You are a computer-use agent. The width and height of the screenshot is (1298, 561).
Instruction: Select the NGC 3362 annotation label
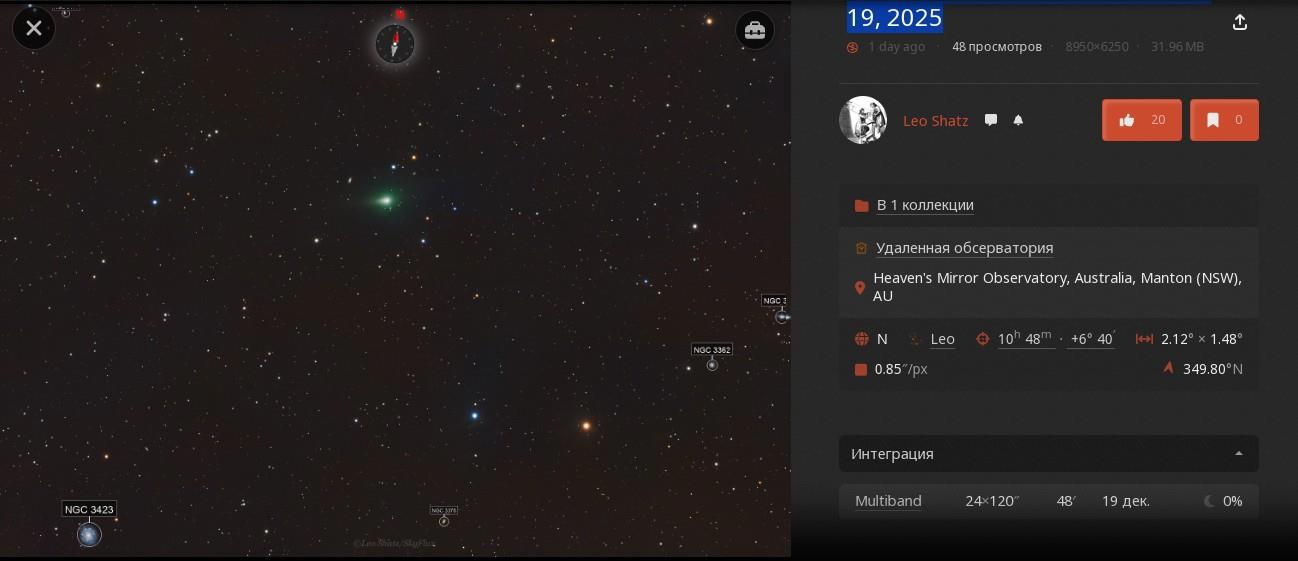(712, 350)
